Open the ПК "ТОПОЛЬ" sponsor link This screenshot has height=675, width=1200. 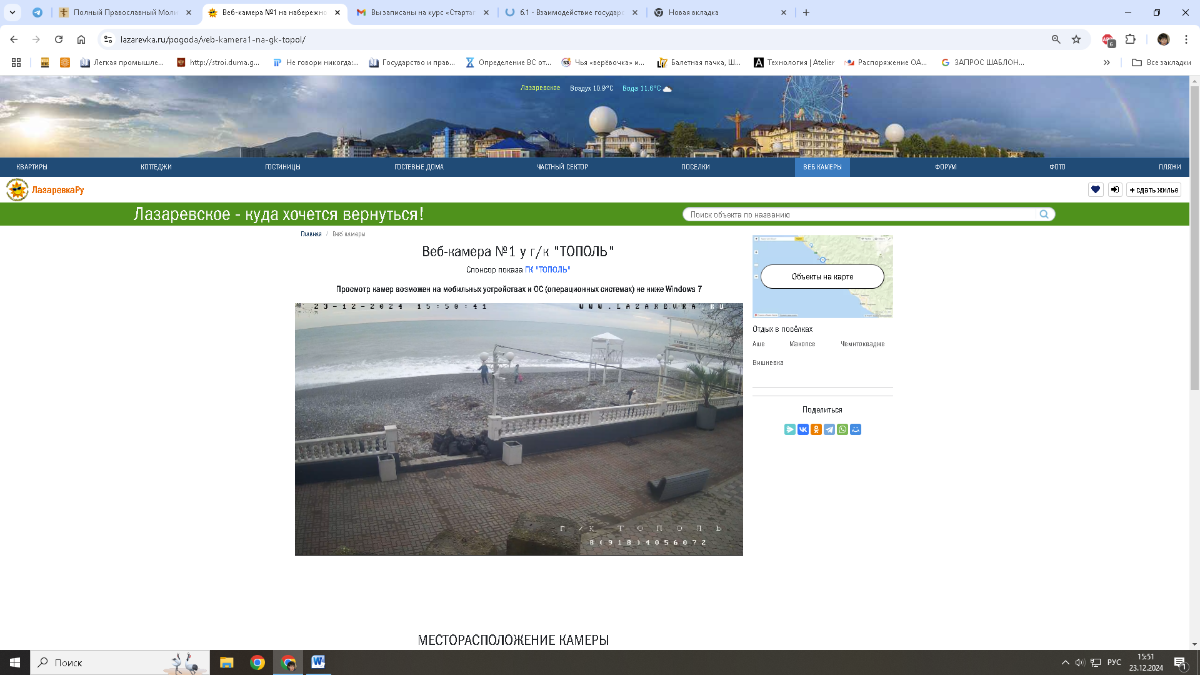(547, 270)
